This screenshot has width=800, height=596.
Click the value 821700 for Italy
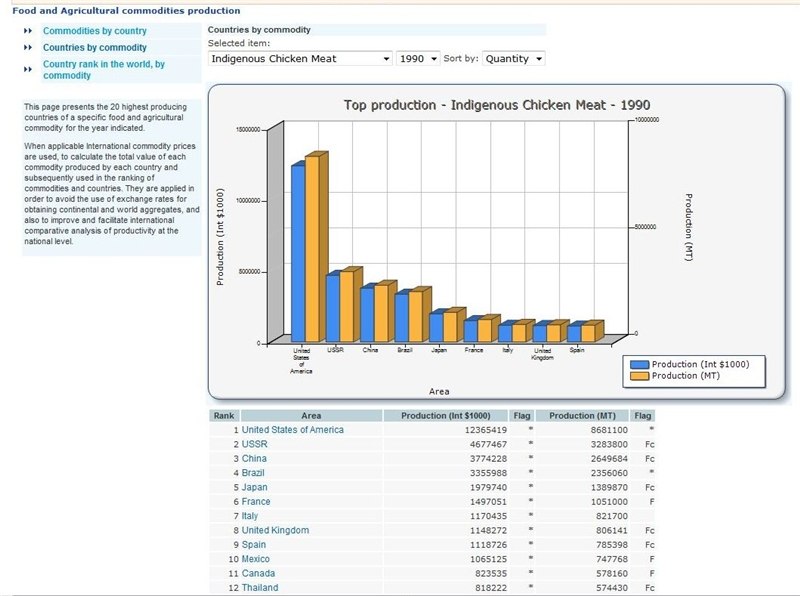pos(612,516)
